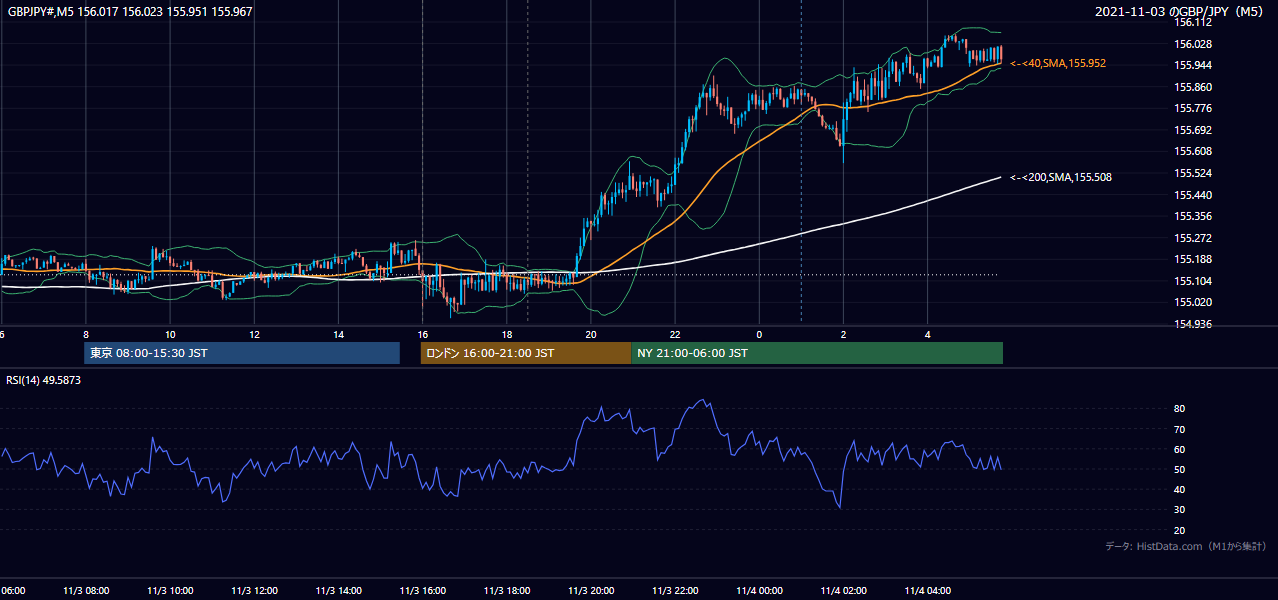Viewport: 1278px width, 600px height.
Task: Click price axis value 155.944
Action: pyautogui.click(x=1193, y=65)
